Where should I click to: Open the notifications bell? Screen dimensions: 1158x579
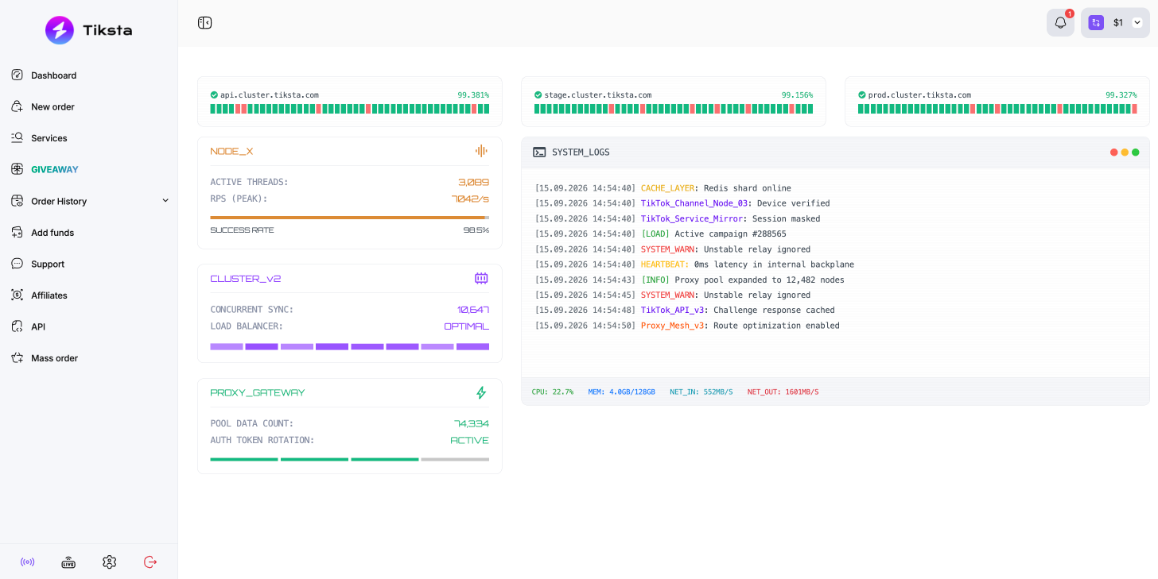pyautogui.click(x=1061, y=23)
